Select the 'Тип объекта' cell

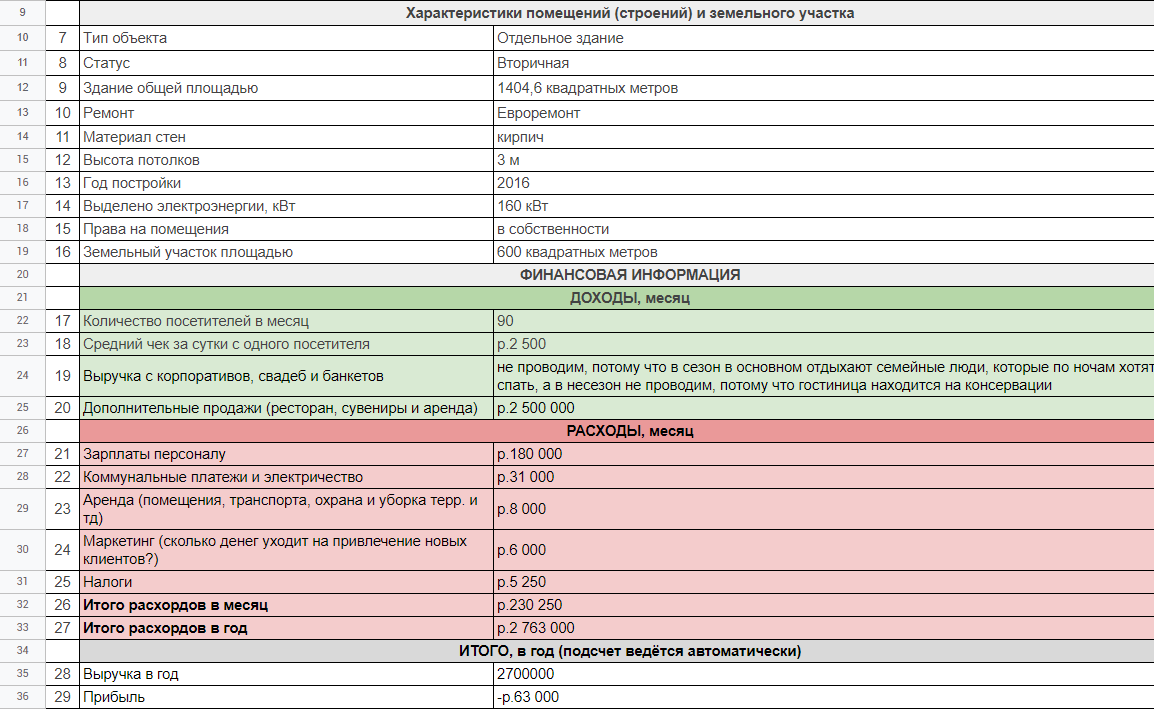coord(286,38)
